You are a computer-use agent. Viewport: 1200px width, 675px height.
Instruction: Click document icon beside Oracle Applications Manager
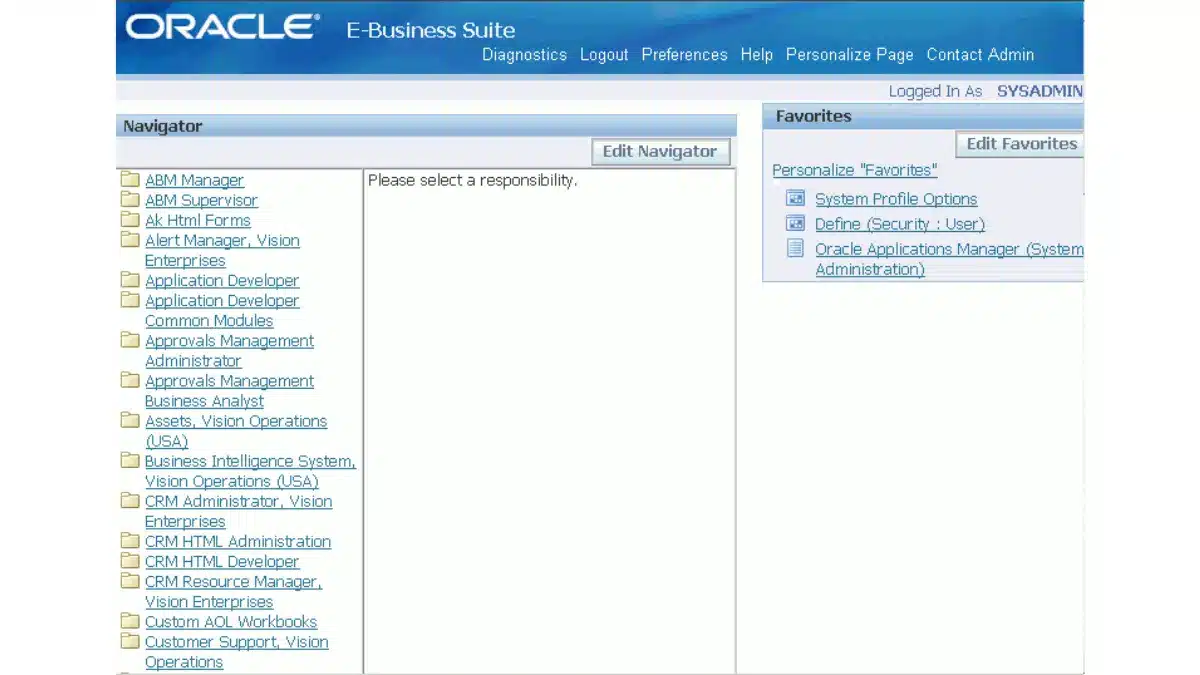[x=795, y=248]
